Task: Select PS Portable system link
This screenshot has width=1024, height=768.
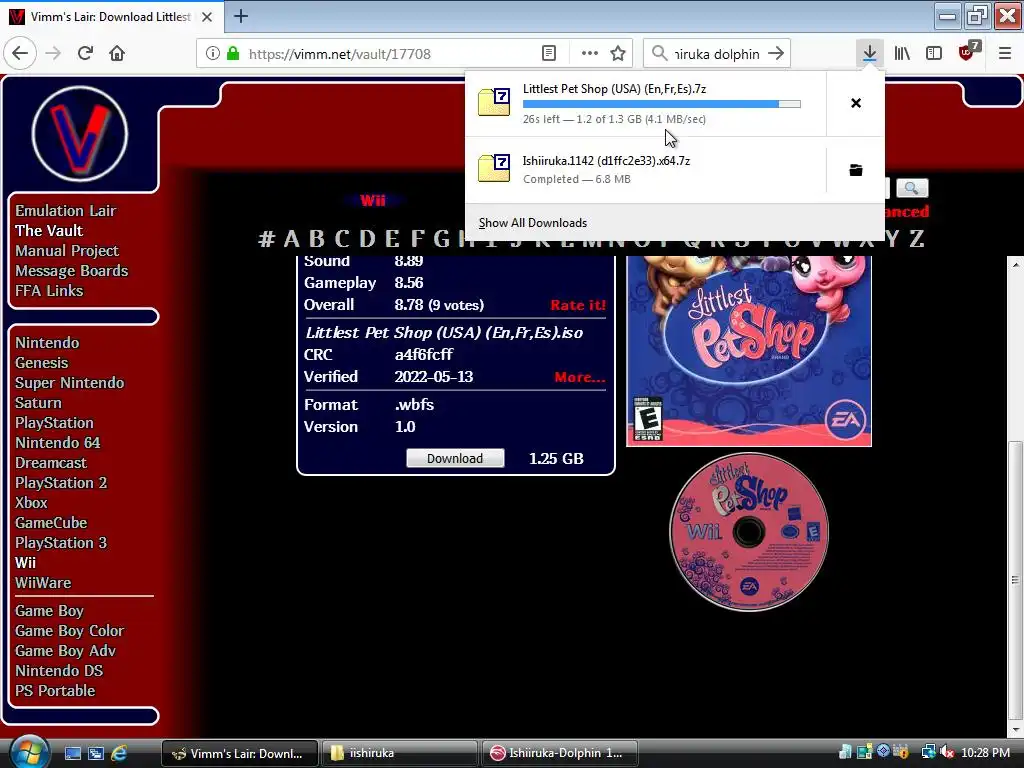Action: (x=55, y=691)
